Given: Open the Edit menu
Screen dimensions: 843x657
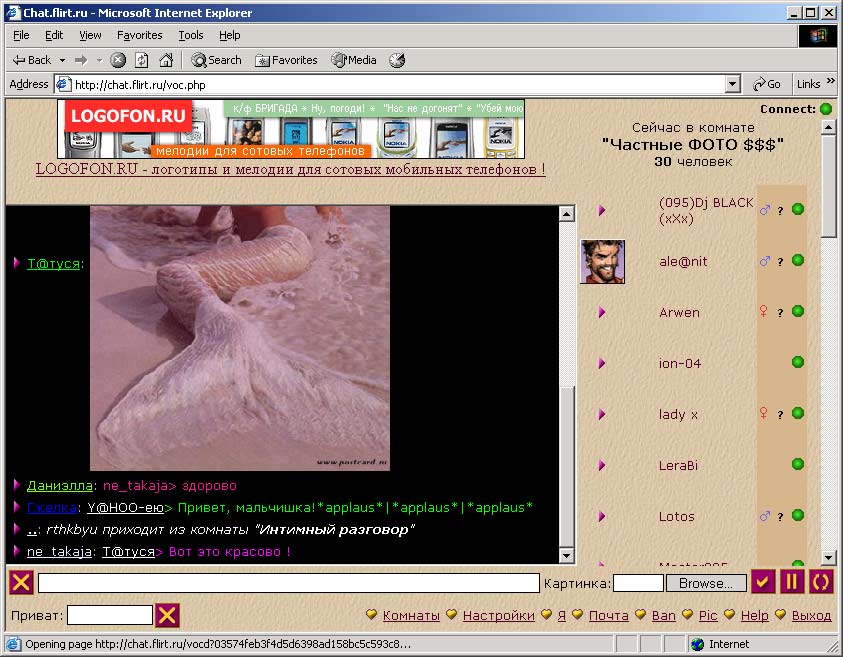Looking at the screenshot, I should [x=54, y=35].
